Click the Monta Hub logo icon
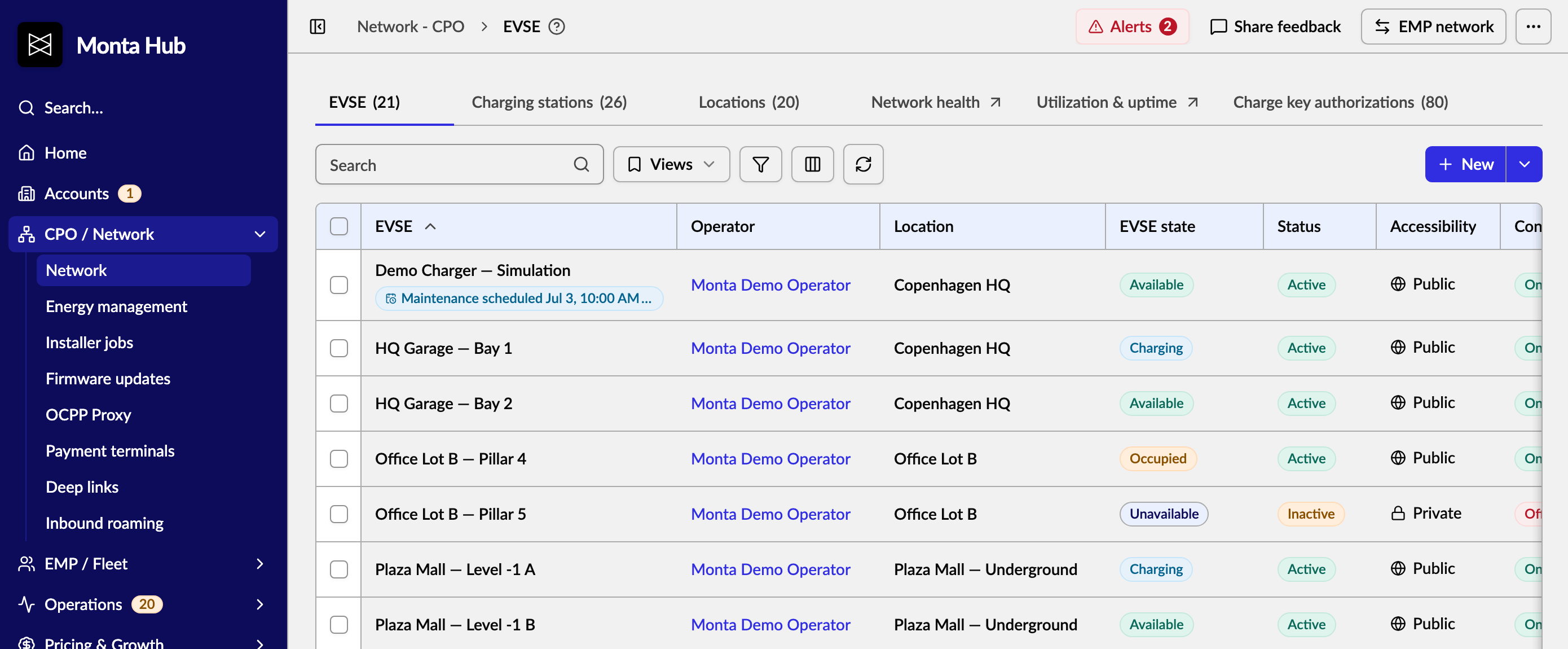Image resolution: width=1568 pixels, height=649 pixels. (x=40, y=45)
